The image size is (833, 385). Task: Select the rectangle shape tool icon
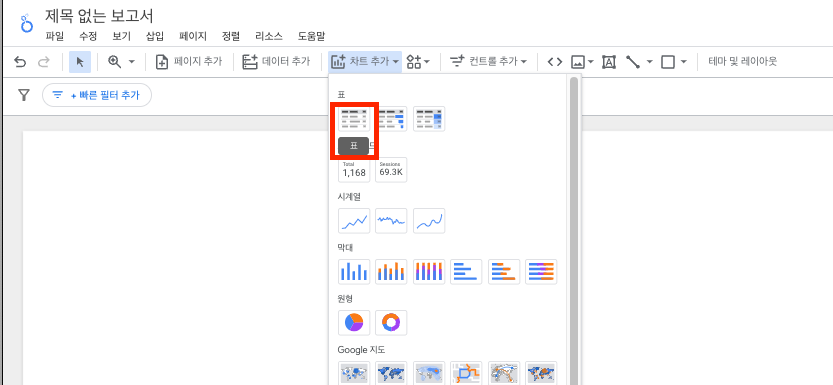668,62
